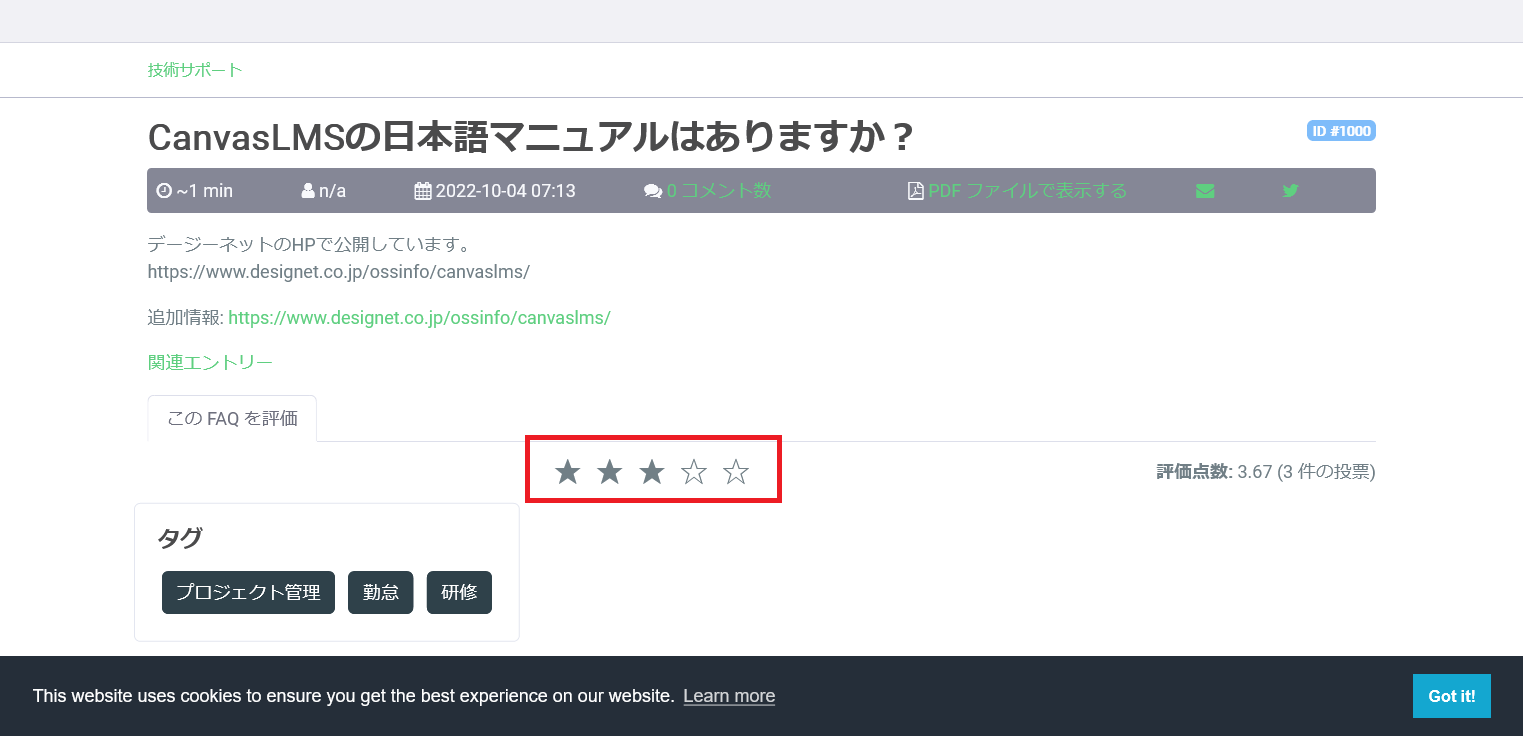Click the デージーネットのHPで公開しています text
Screen dimensions: 1523x736
pyautogui.click(x=309, y=244)
